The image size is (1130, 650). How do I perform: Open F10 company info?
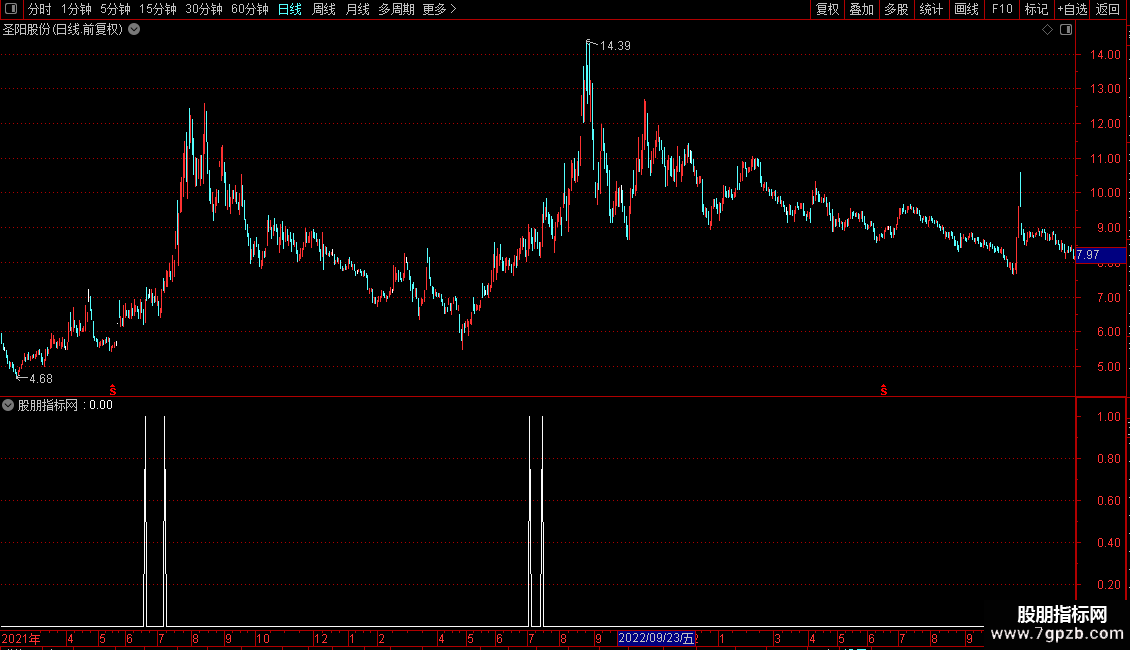pyautogui.click(x=1002, y=9)
